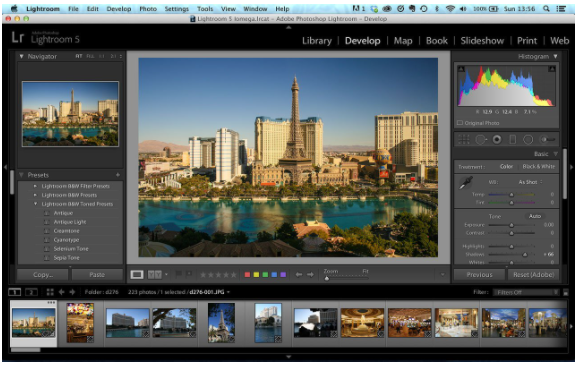580x368 pixels.
Task: Switch to Loupe view in toolbar
Action: (x=137, y=274)
